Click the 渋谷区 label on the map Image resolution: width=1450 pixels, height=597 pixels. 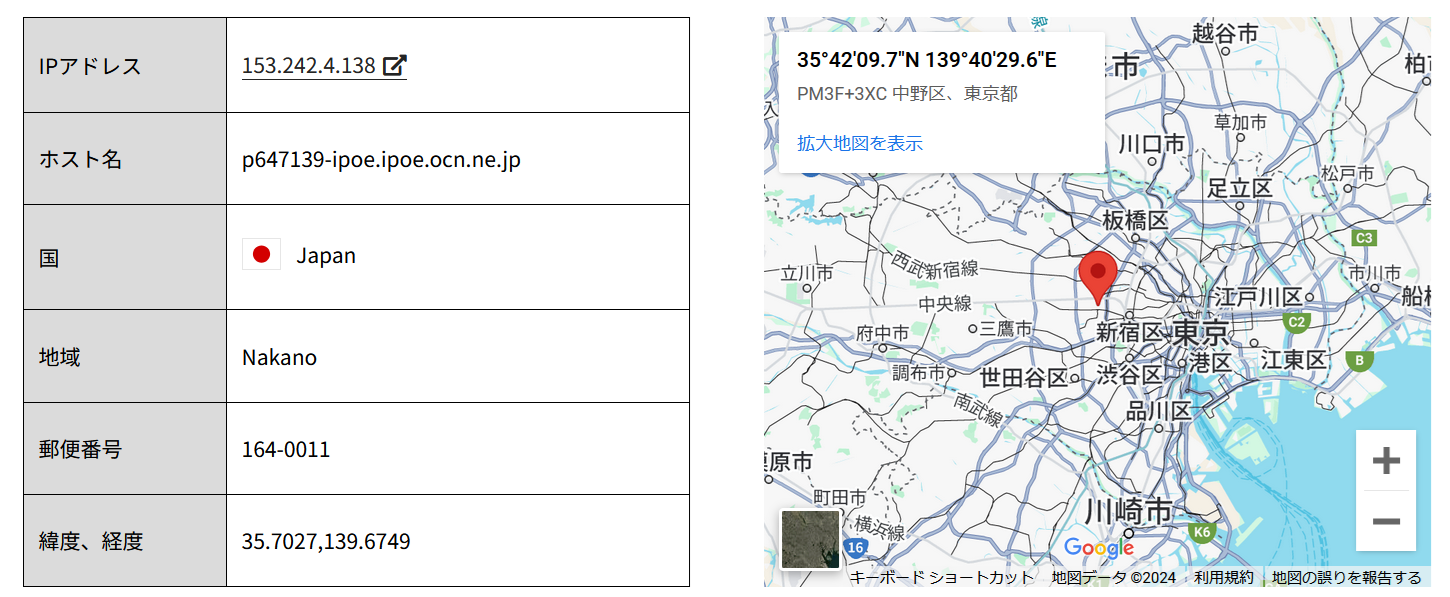[x=1130, y=375]
